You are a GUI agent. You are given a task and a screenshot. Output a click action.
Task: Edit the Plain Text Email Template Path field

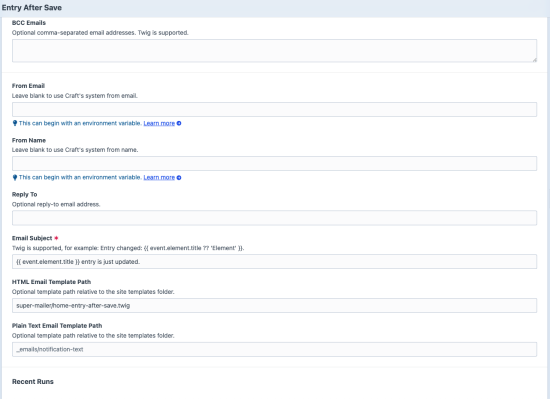pyautogui.click(x=274, y=349)
